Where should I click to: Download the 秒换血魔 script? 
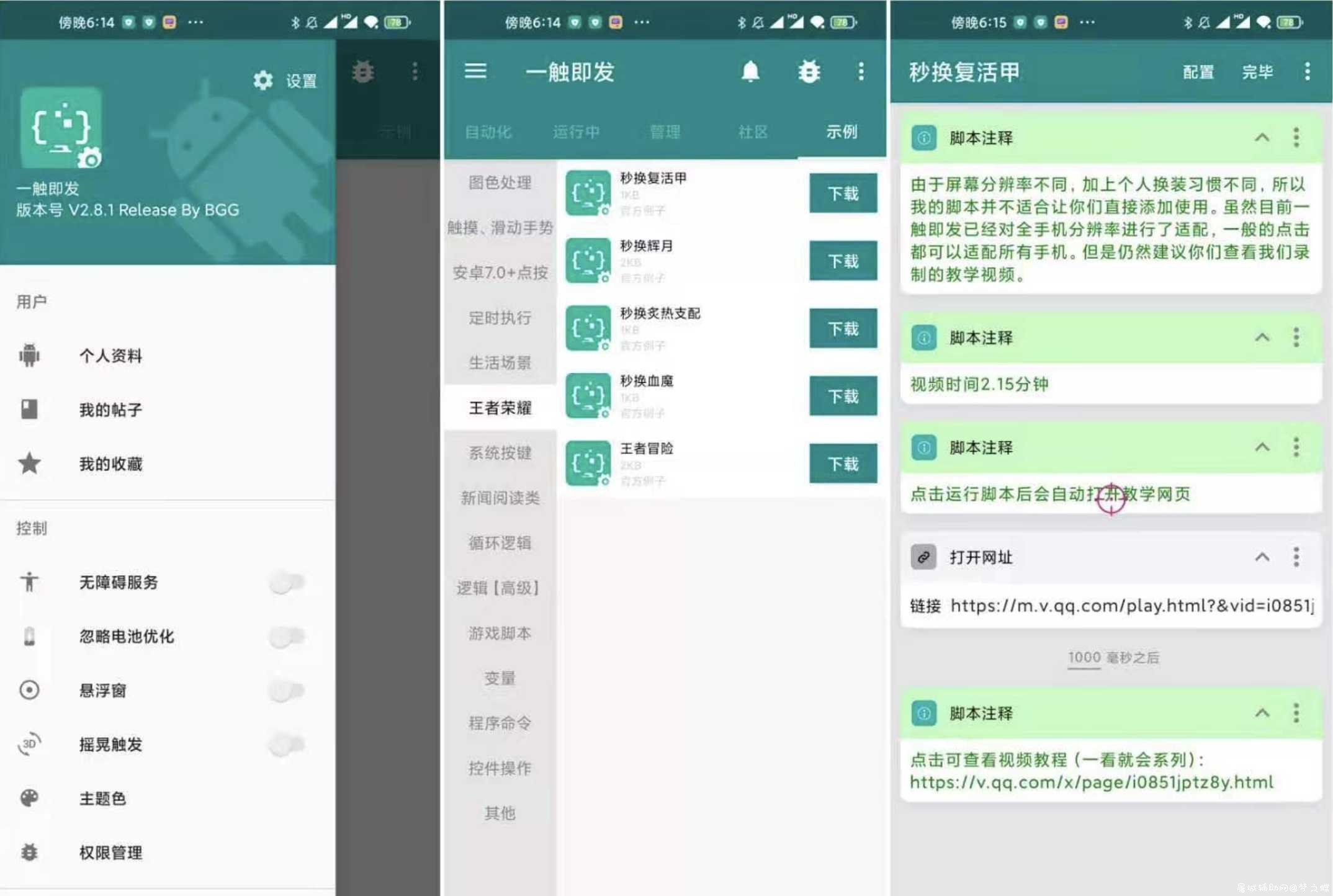pos(843,396)
